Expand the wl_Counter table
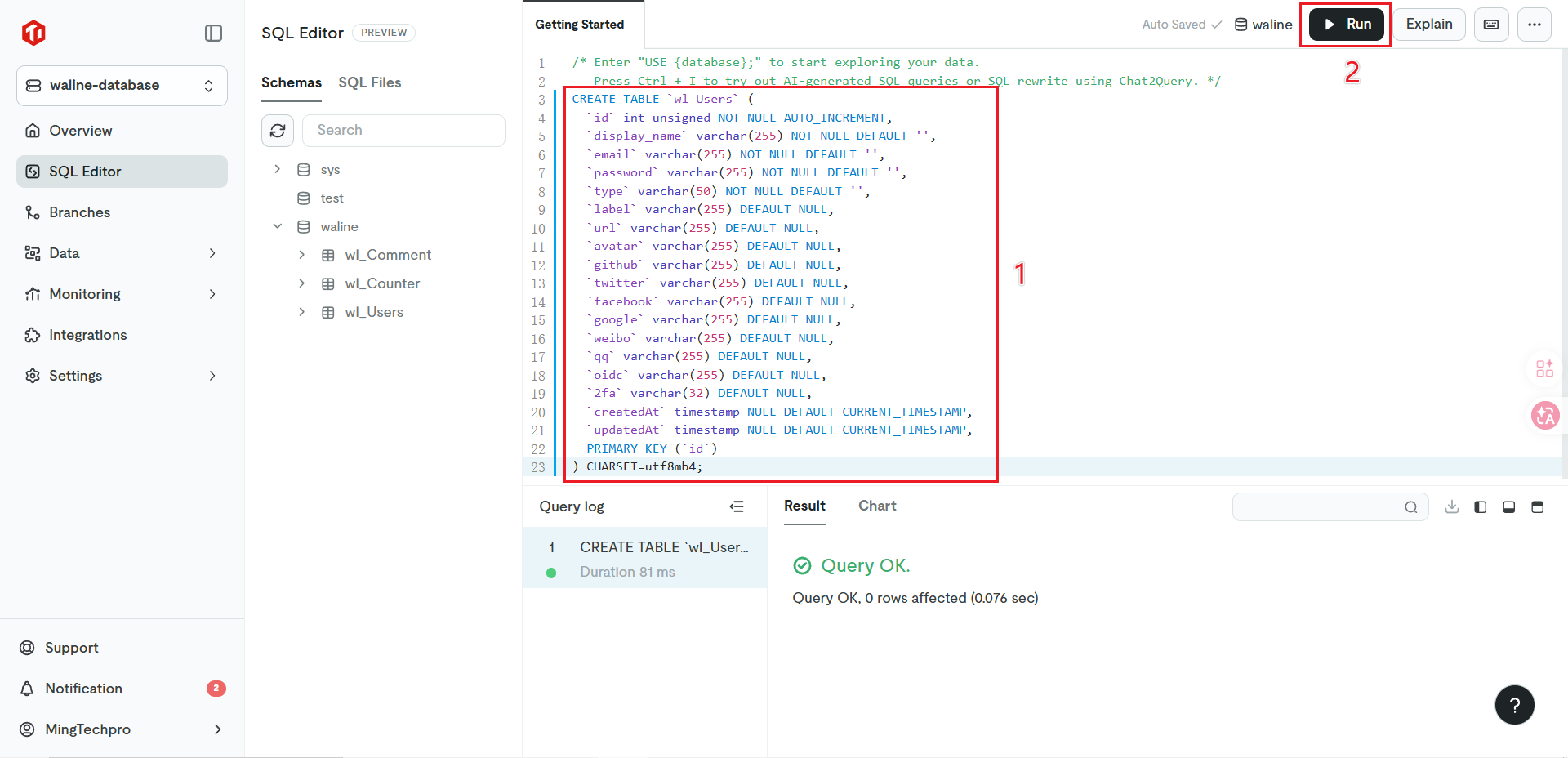 (x=302, y=283)
